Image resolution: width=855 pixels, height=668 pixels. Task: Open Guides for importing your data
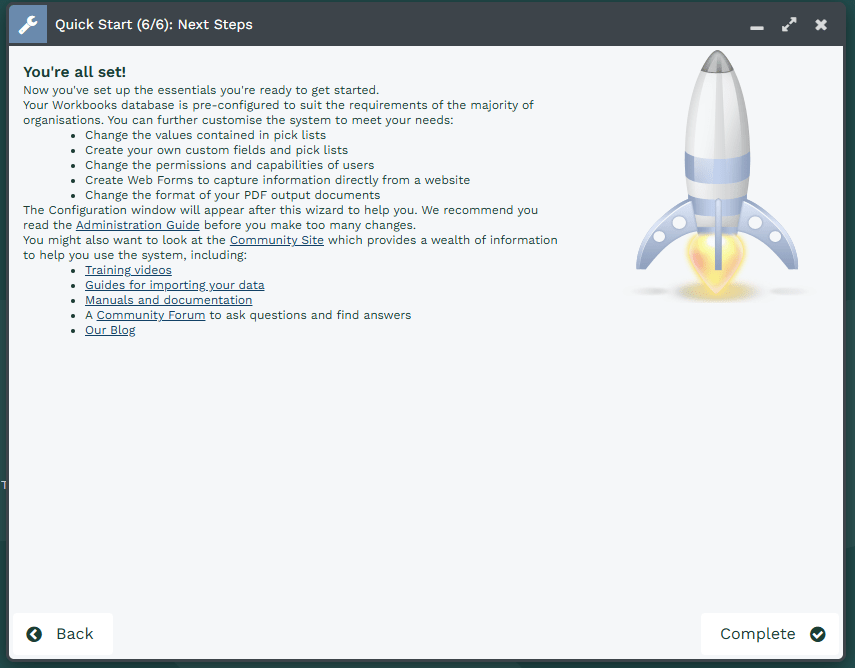[x=174, y=285]
